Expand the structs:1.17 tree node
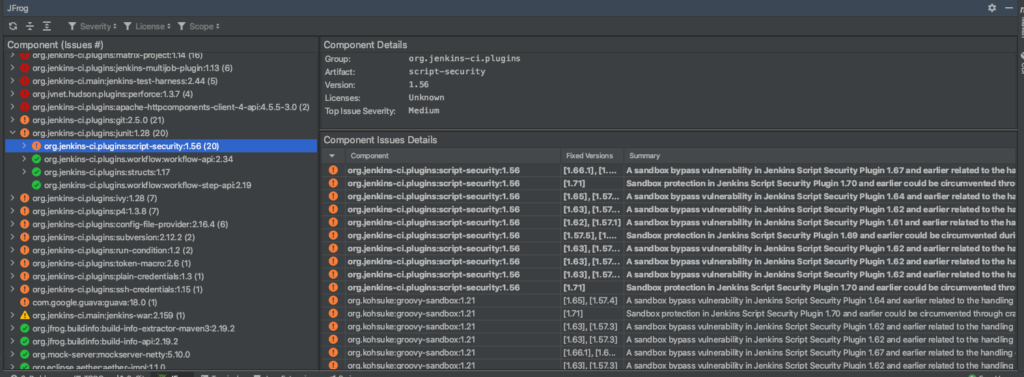Screen dimensions: 1024x377 click(x=24, y=172)
